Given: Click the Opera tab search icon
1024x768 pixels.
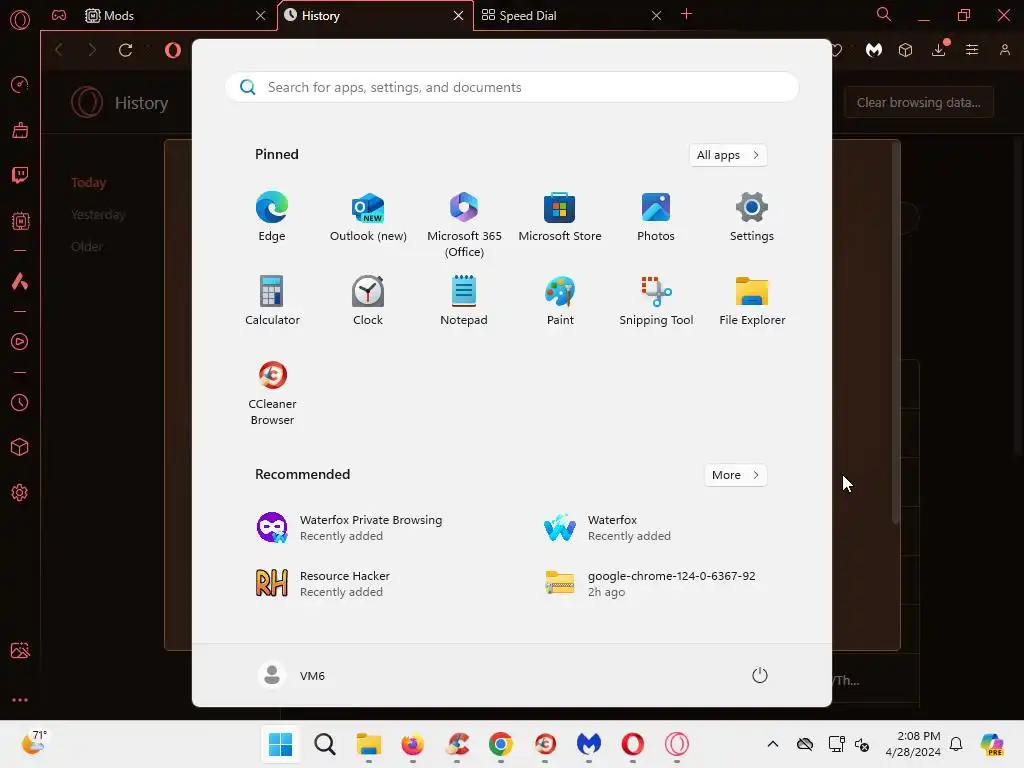Looking at the screenshot, I should coord(884,14).
